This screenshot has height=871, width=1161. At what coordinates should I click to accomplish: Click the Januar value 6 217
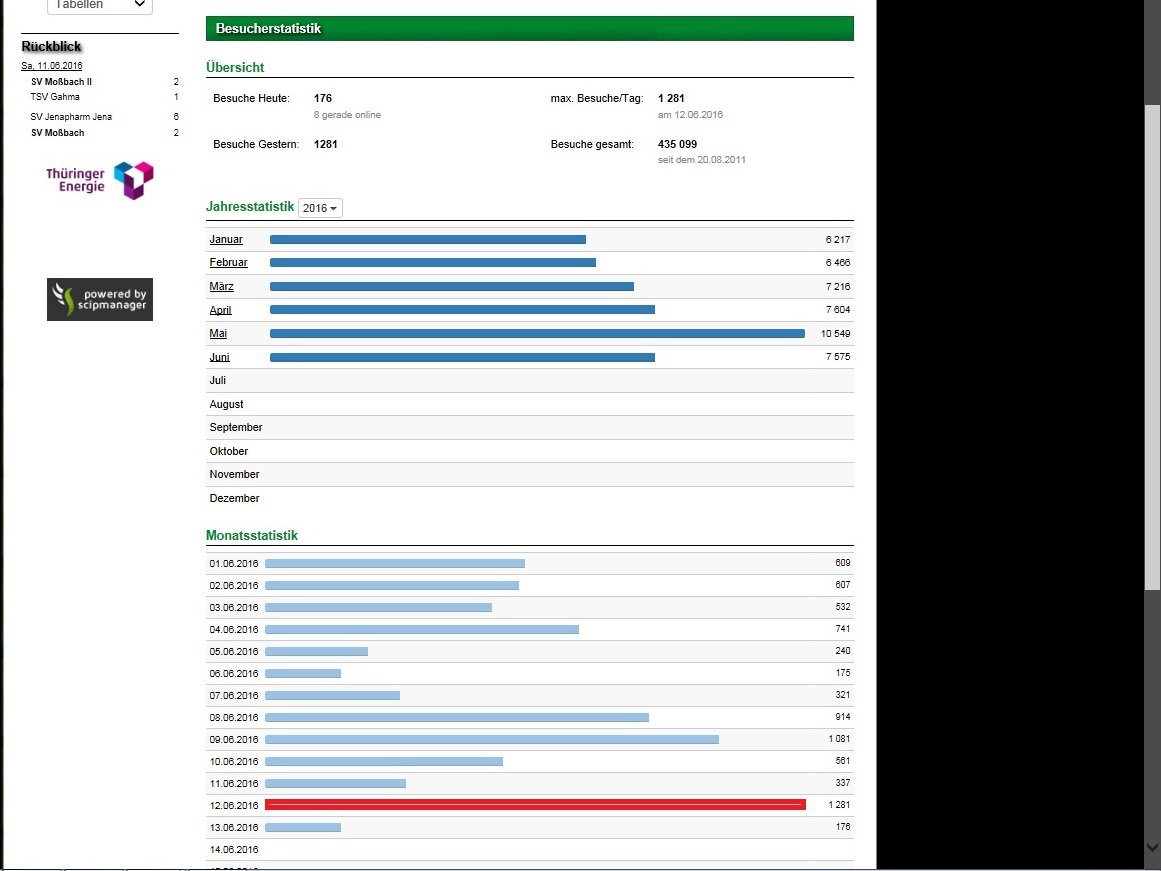(x=838, y=240)
